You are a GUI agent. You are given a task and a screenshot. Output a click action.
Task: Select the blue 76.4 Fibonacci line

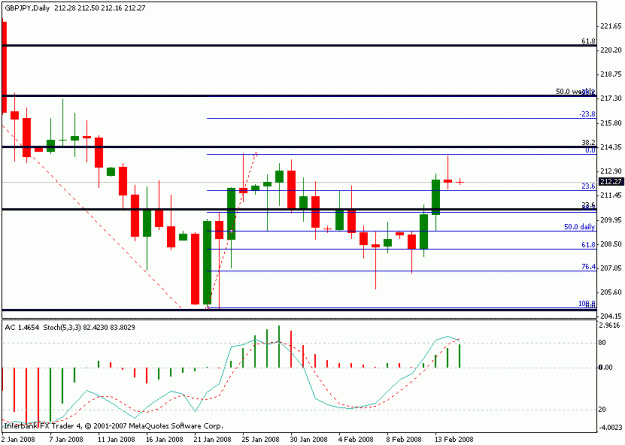[401, 271]
